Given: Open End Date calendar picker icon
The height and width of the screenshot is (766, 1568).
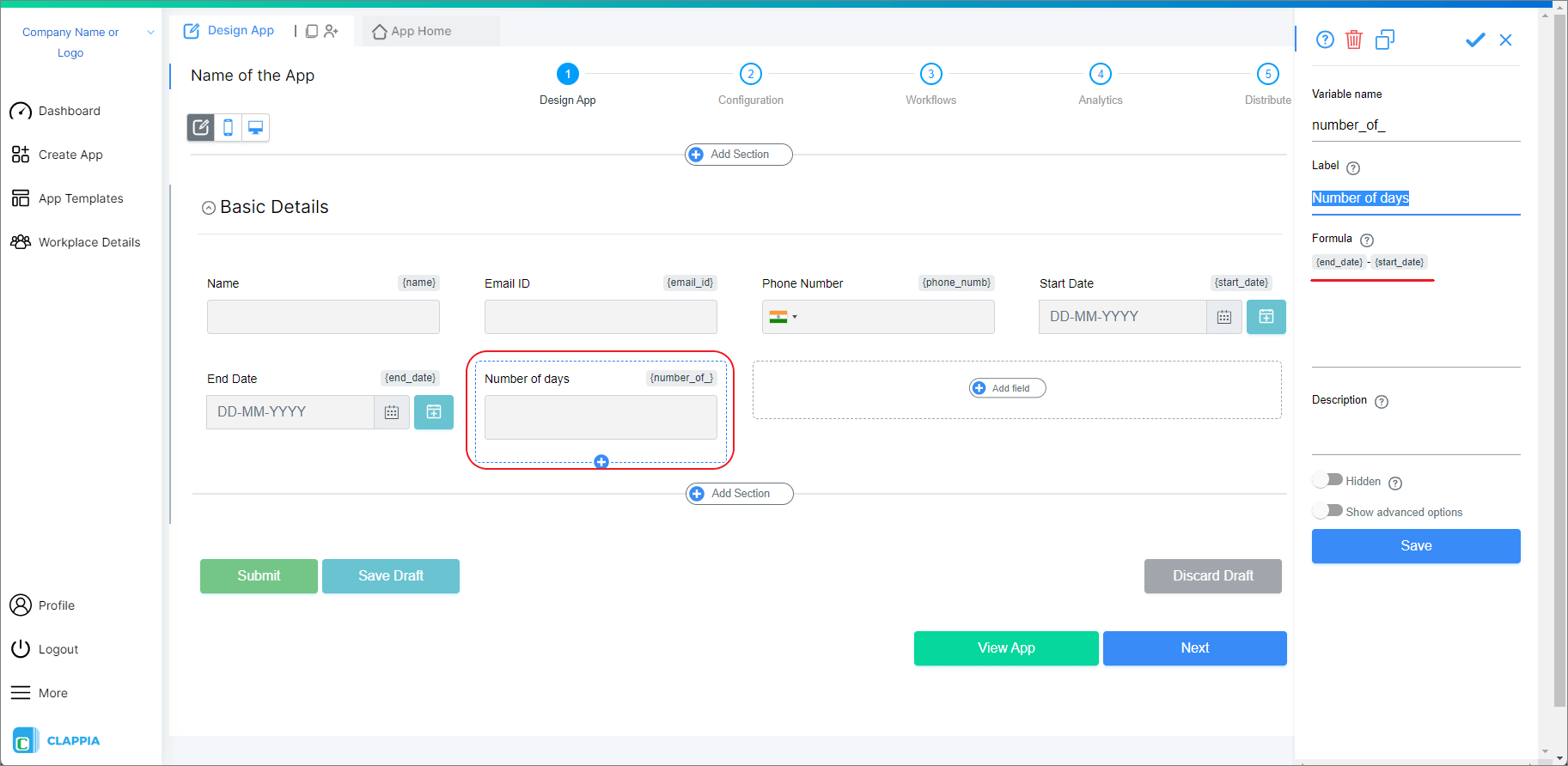Looking at the screenshot, I should (x=392, y=412).
